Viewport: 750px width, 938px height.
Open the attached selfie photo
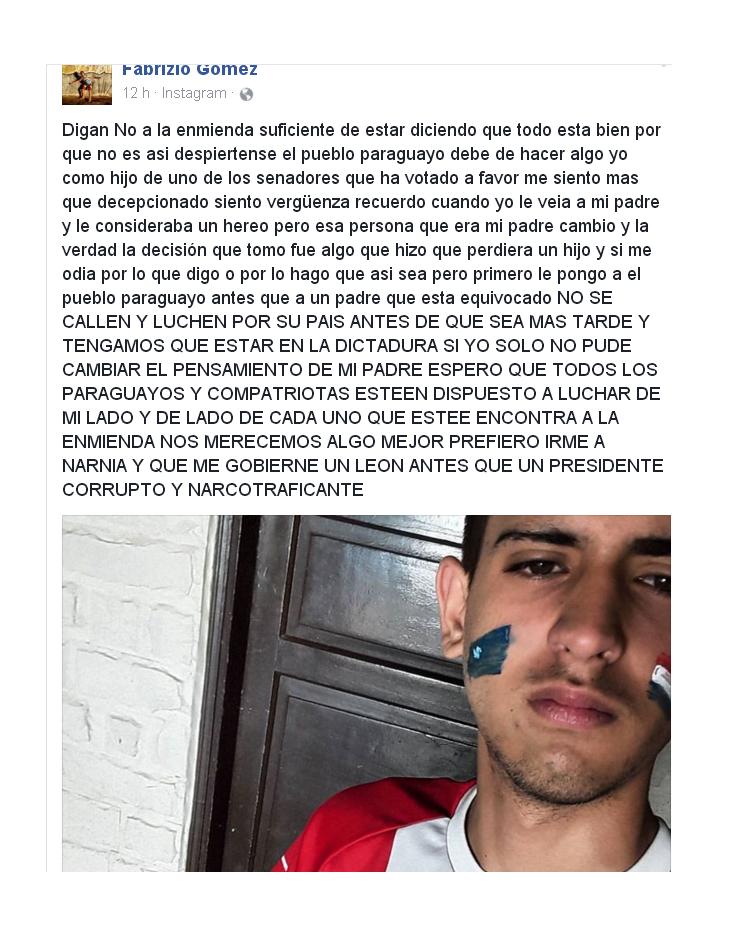(x=366, y=693)
